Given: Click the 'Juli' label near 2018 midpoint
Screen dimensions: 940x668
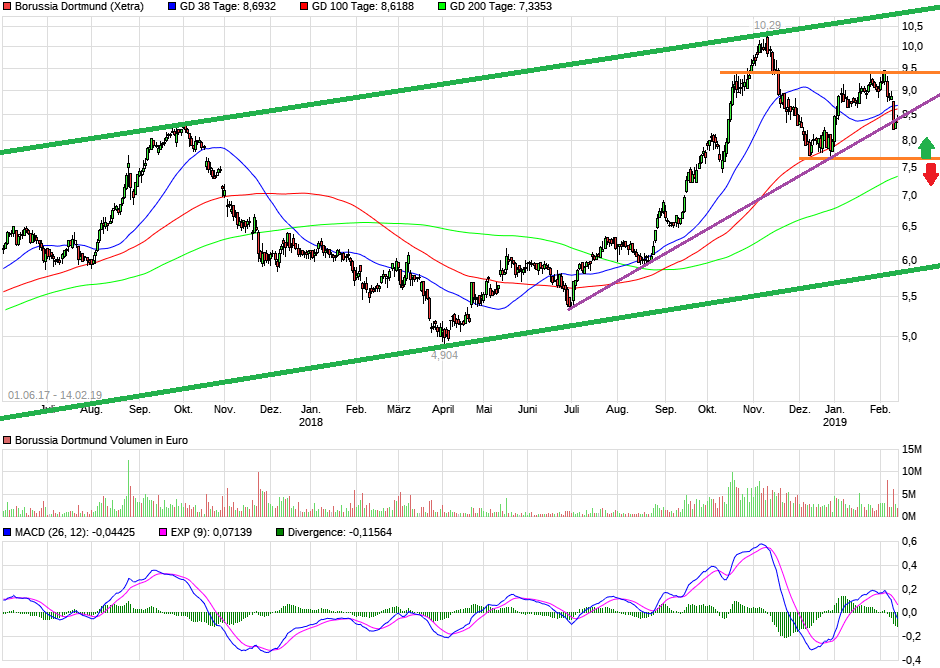Looking at the screenshot, I should coord(571,410).
